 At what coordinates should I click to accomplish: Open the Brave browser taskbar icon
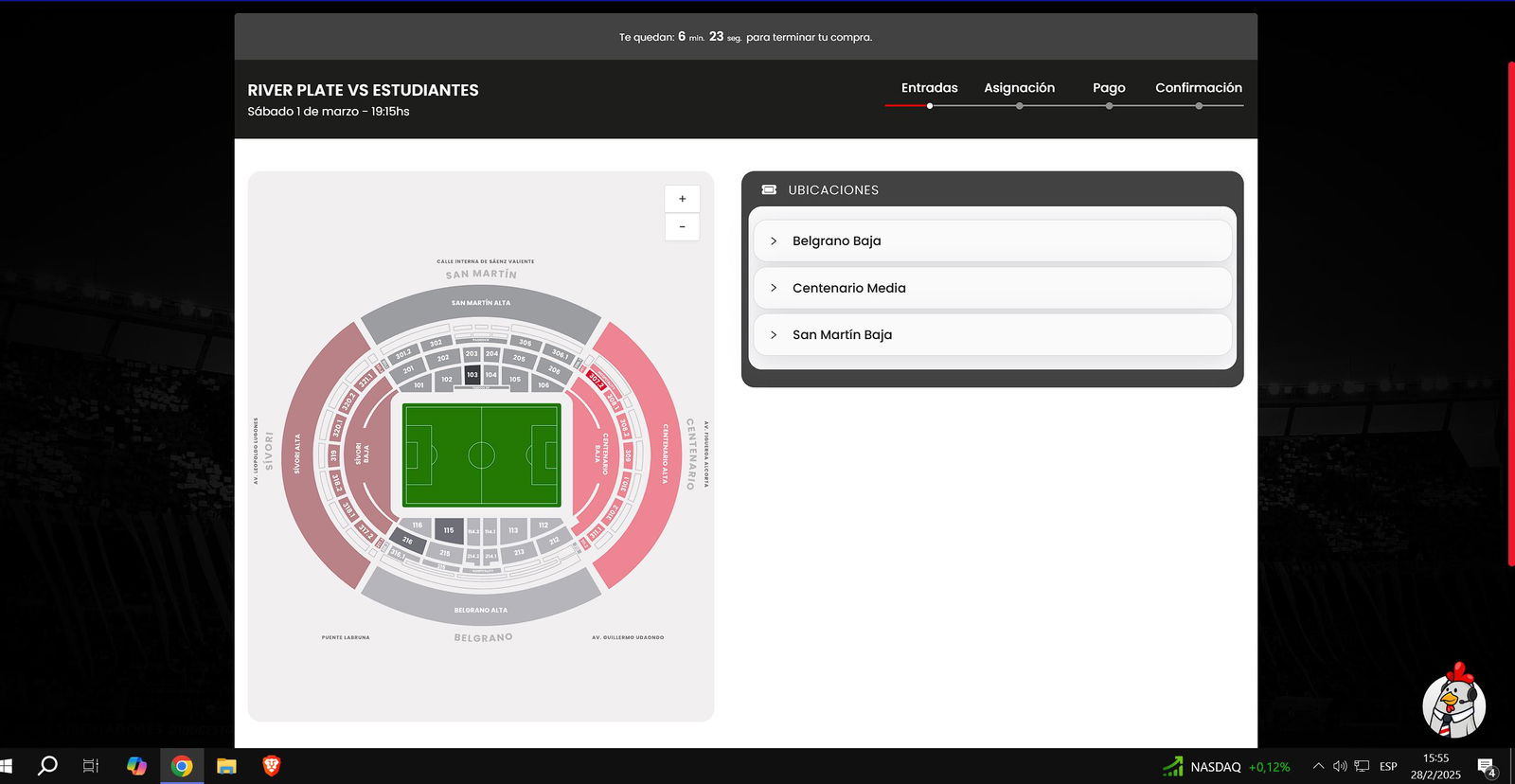click(x=272, y=766)
